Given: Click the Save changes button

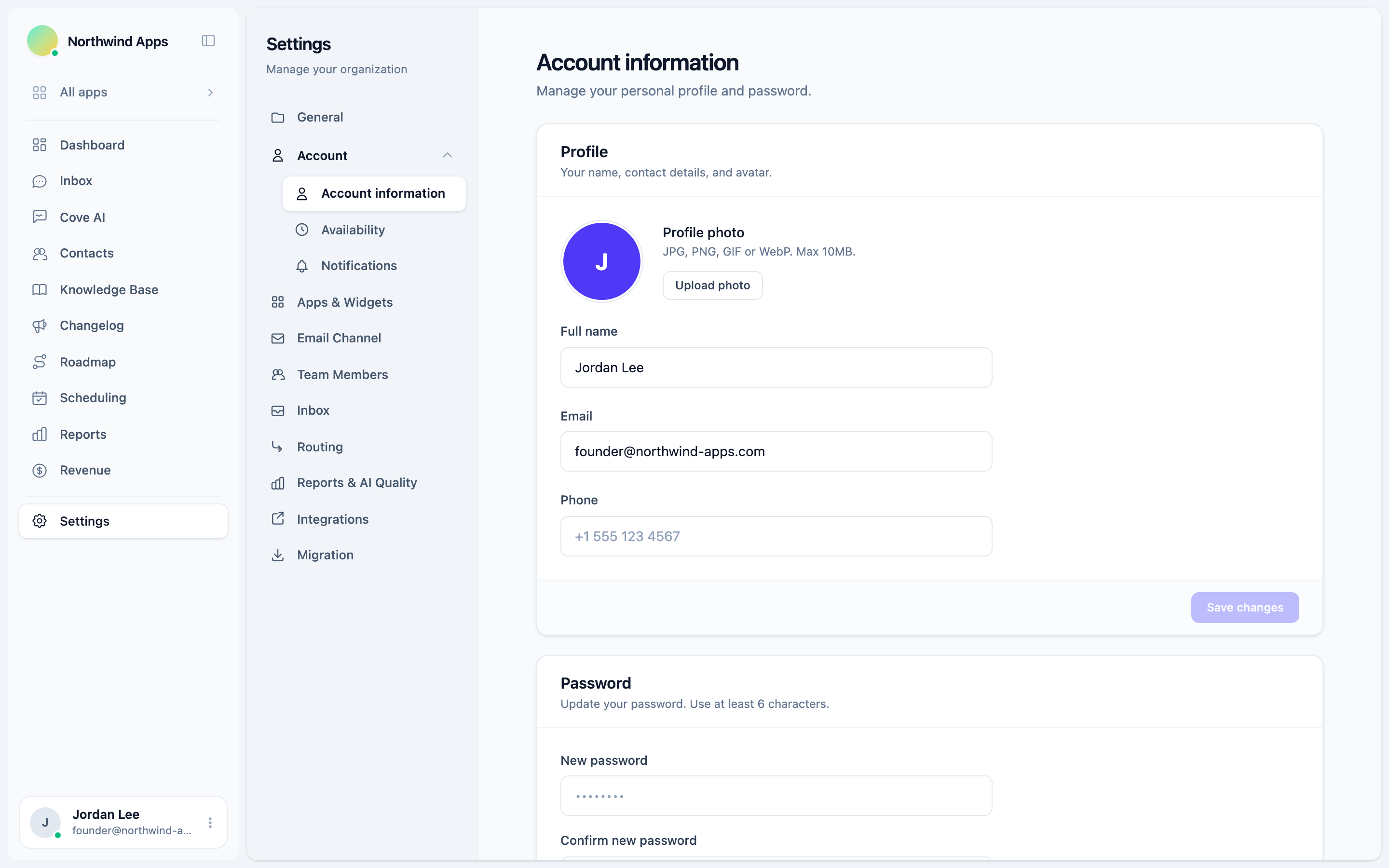Looking at the screenshot, I should 1245,608.
